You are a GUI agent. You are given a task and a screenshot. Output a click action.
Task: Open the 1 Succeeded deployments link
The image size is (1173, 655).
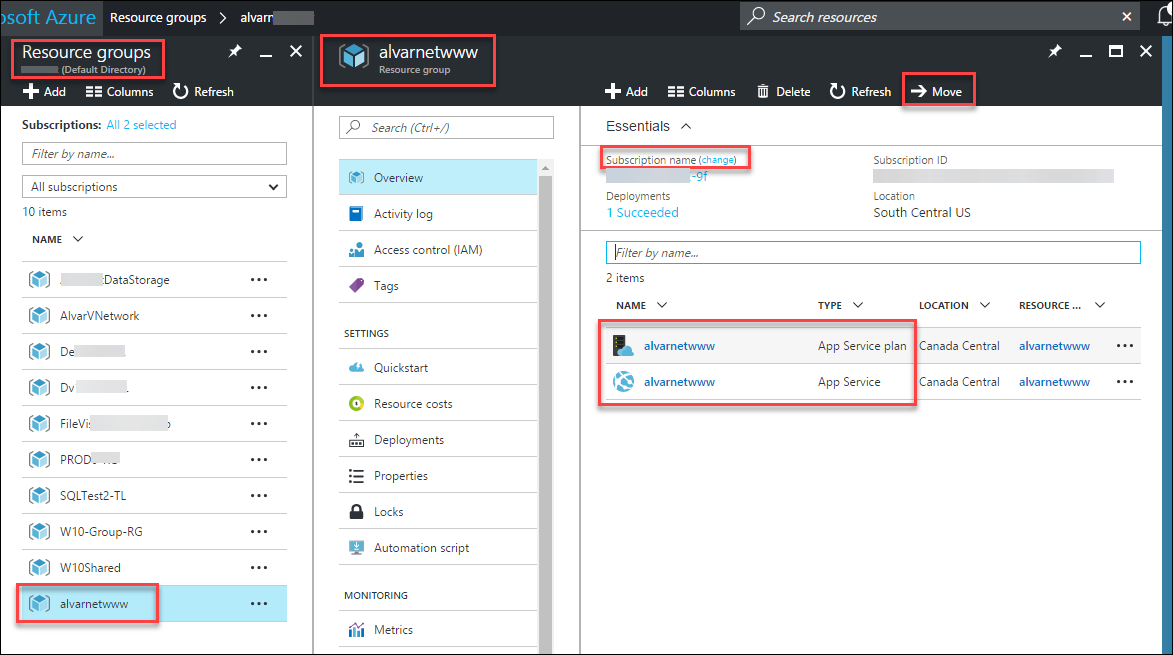coord(643,212)
